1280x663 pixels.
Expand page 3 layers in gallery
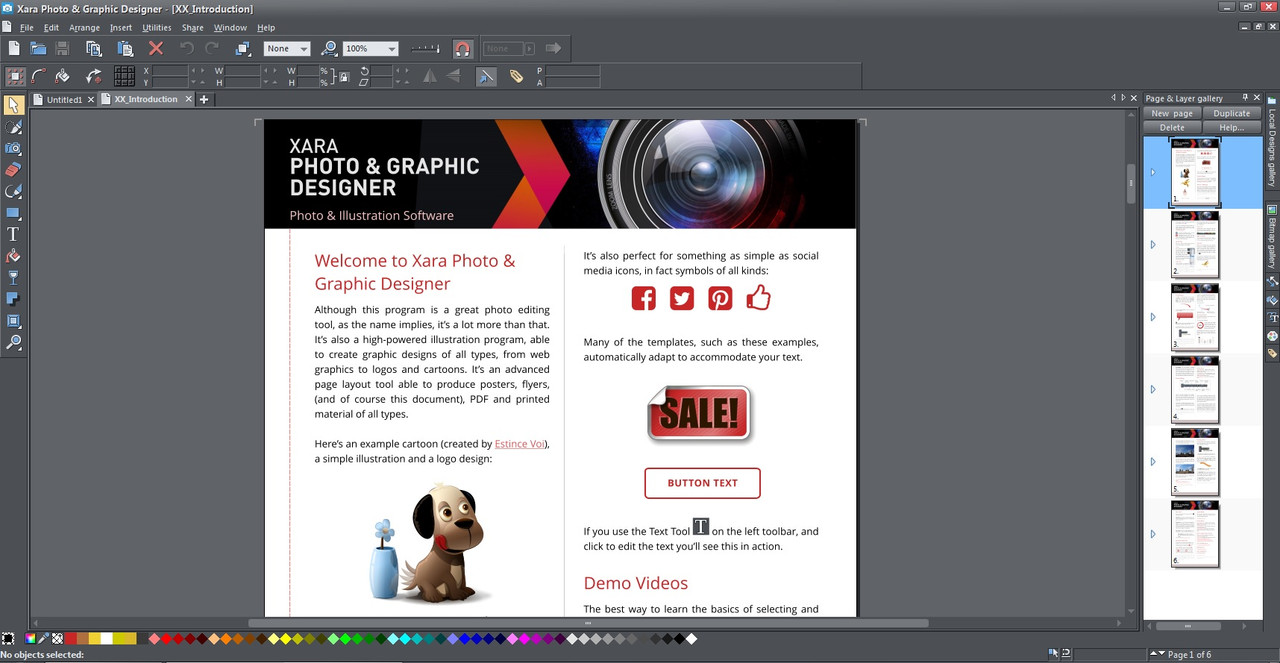(x=1153, y=317)
